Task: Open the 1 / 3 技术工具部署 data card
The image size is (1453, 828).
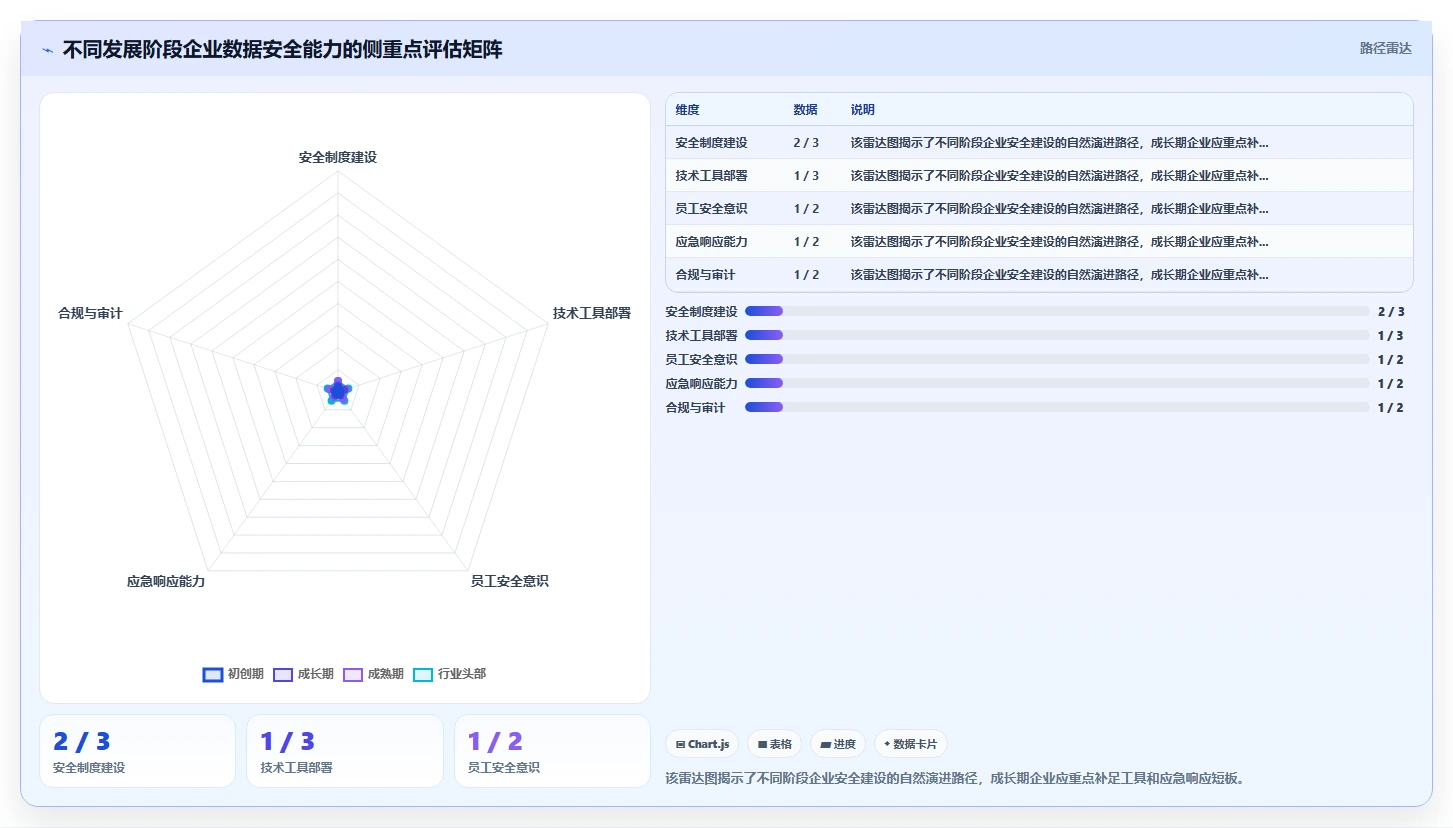Action: pyautogui.click(x=345, y=751)
